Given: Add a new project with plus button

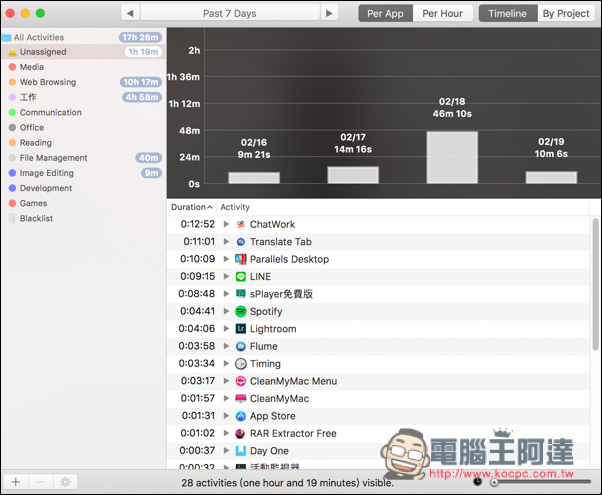Looking at the screenshot, I should (x=16, y=482).
